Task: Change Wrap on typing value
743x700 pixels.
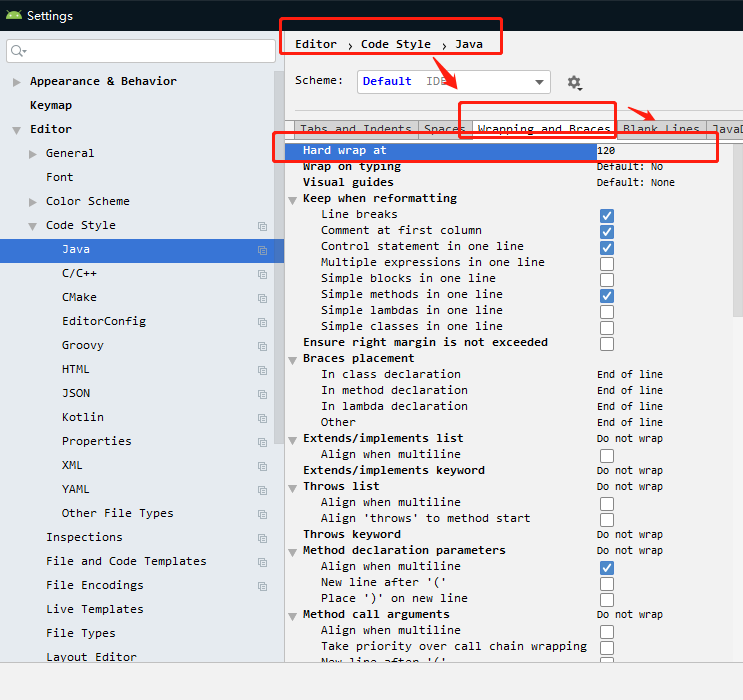Action: [x=630, y=166]
